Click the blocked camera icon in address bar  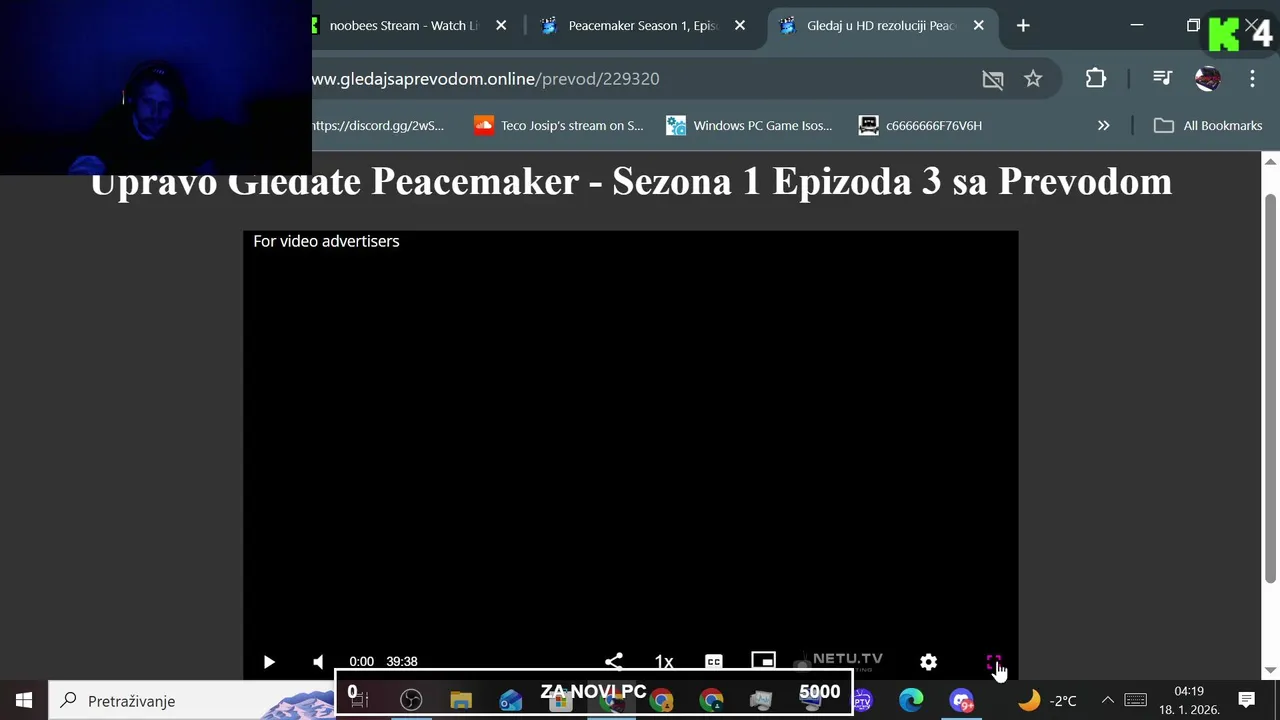(x=992, y=79)
